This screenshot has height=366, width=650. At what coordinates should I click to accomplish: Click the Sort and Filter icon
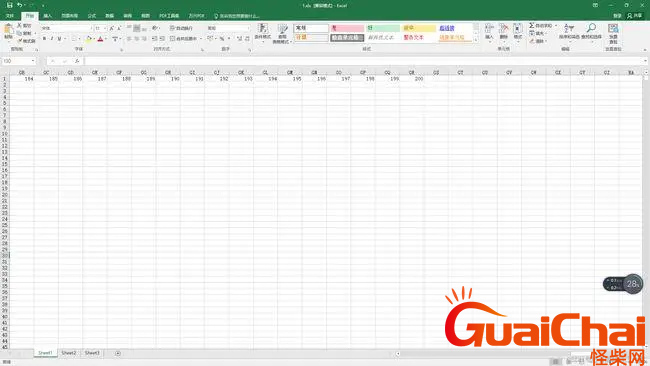[x=569, y=29]
